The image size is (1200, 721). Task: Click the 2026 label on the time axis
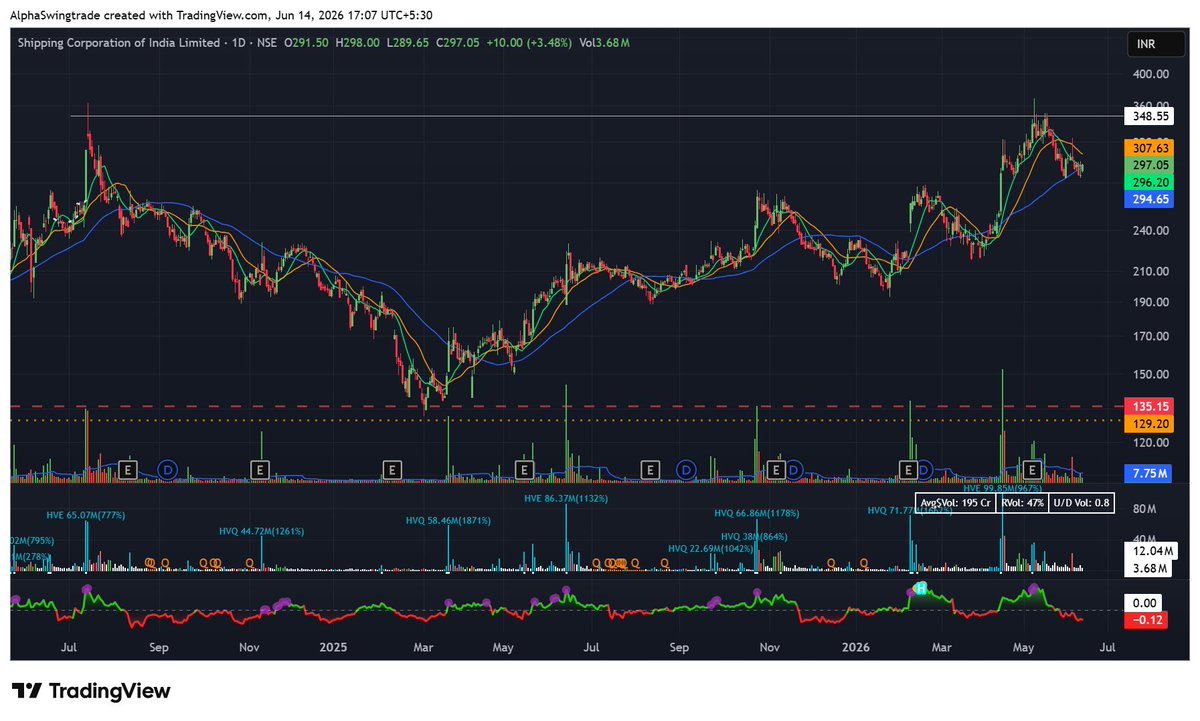tap(857, 647)
